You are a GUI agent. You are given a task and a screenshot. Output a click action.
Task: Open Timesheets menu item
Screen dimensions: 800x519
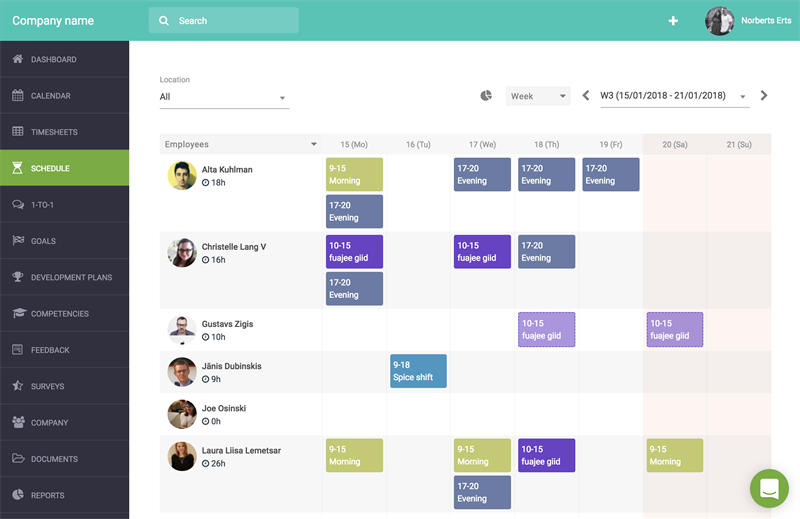tap(64, 132)
